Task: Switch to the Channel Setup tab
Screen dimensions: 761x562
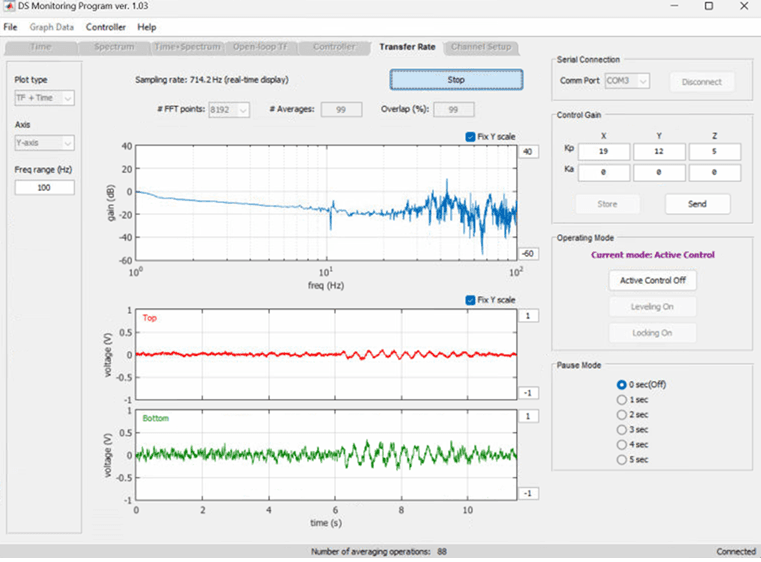Action: (481, 47)
